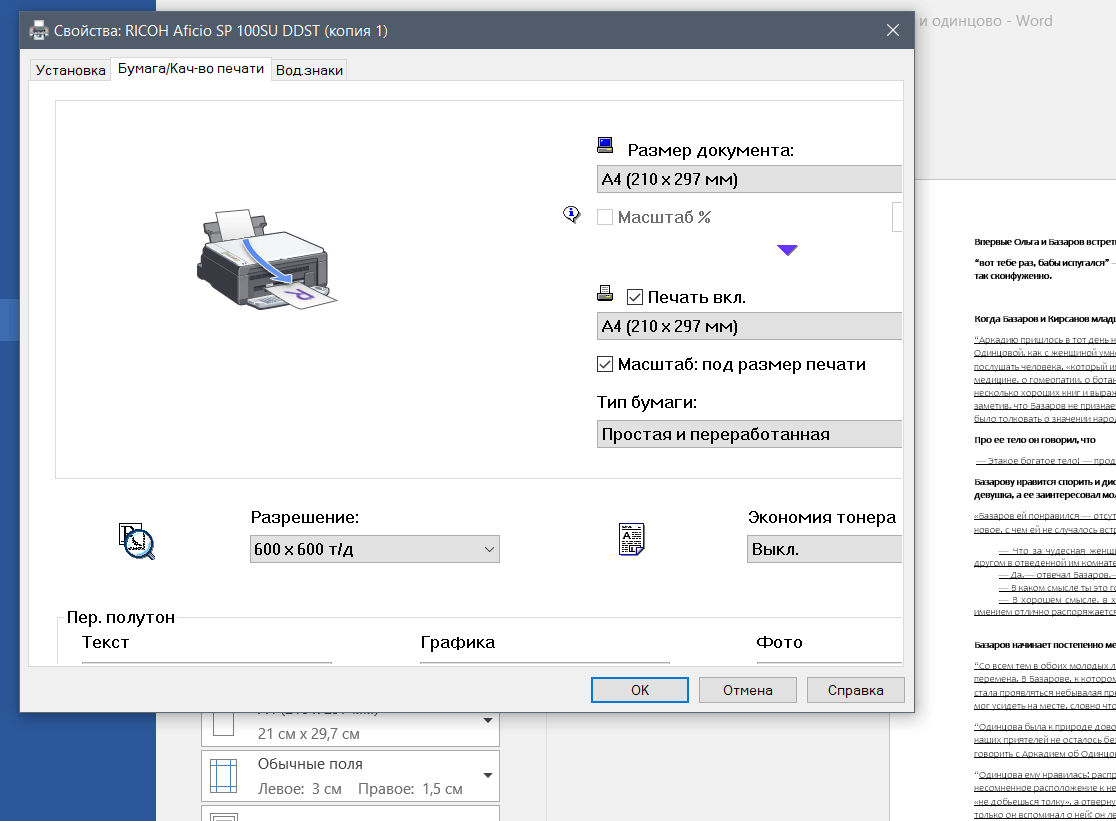
Task: Click the Графика halftone label
Action: [458, 642]
